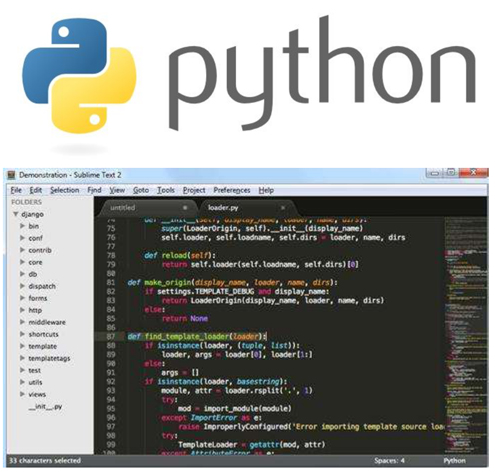Open the Spaces: 4 indentation setting

click(389, 461)
